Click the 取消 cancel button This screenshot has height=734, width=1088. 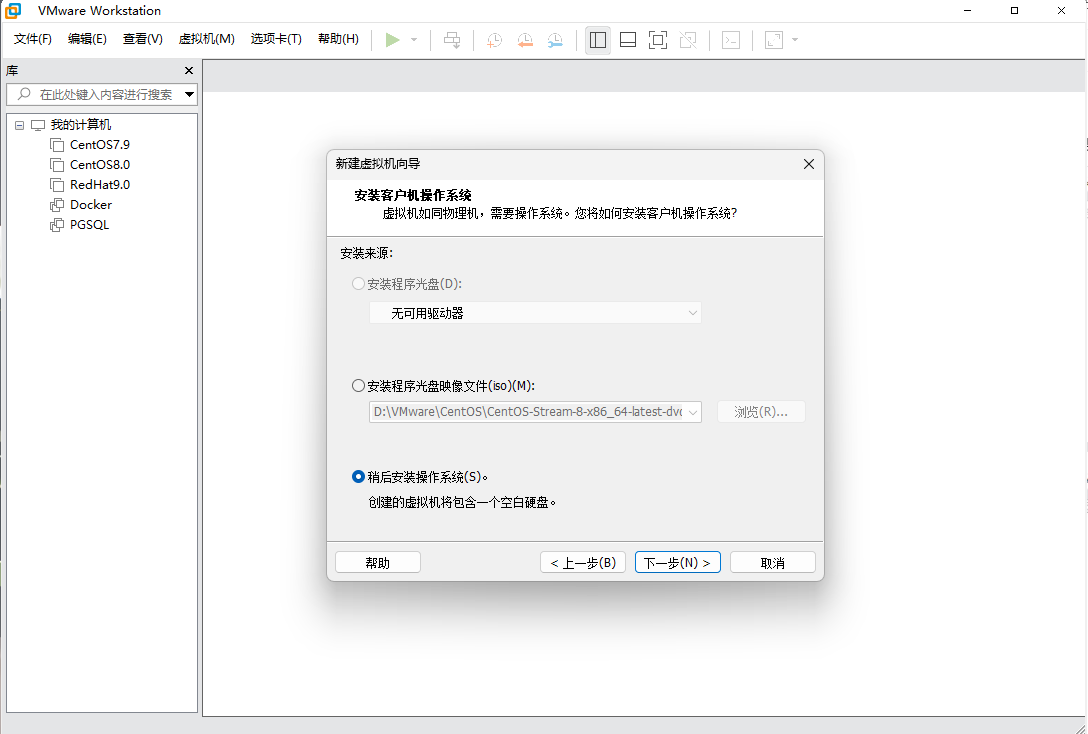(772, 563)
